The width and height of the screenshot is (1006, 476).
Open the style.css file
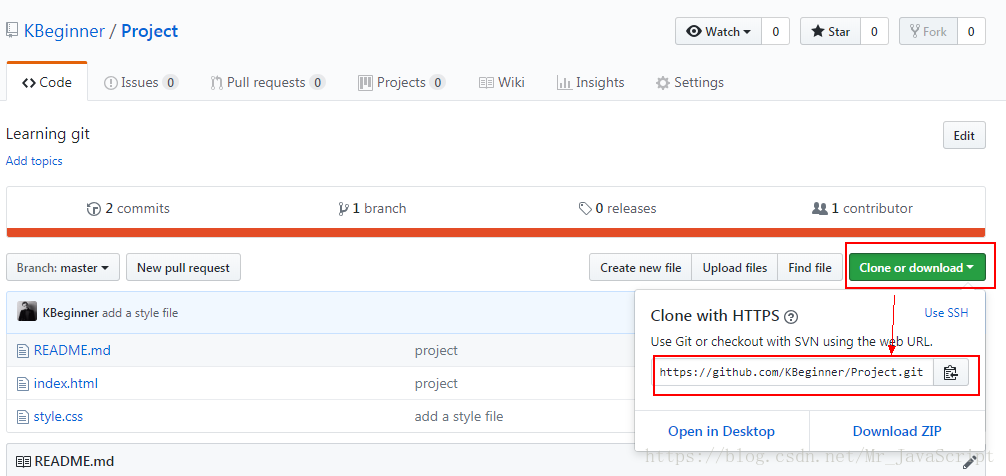pyautogui.click(x=58, y=417)
